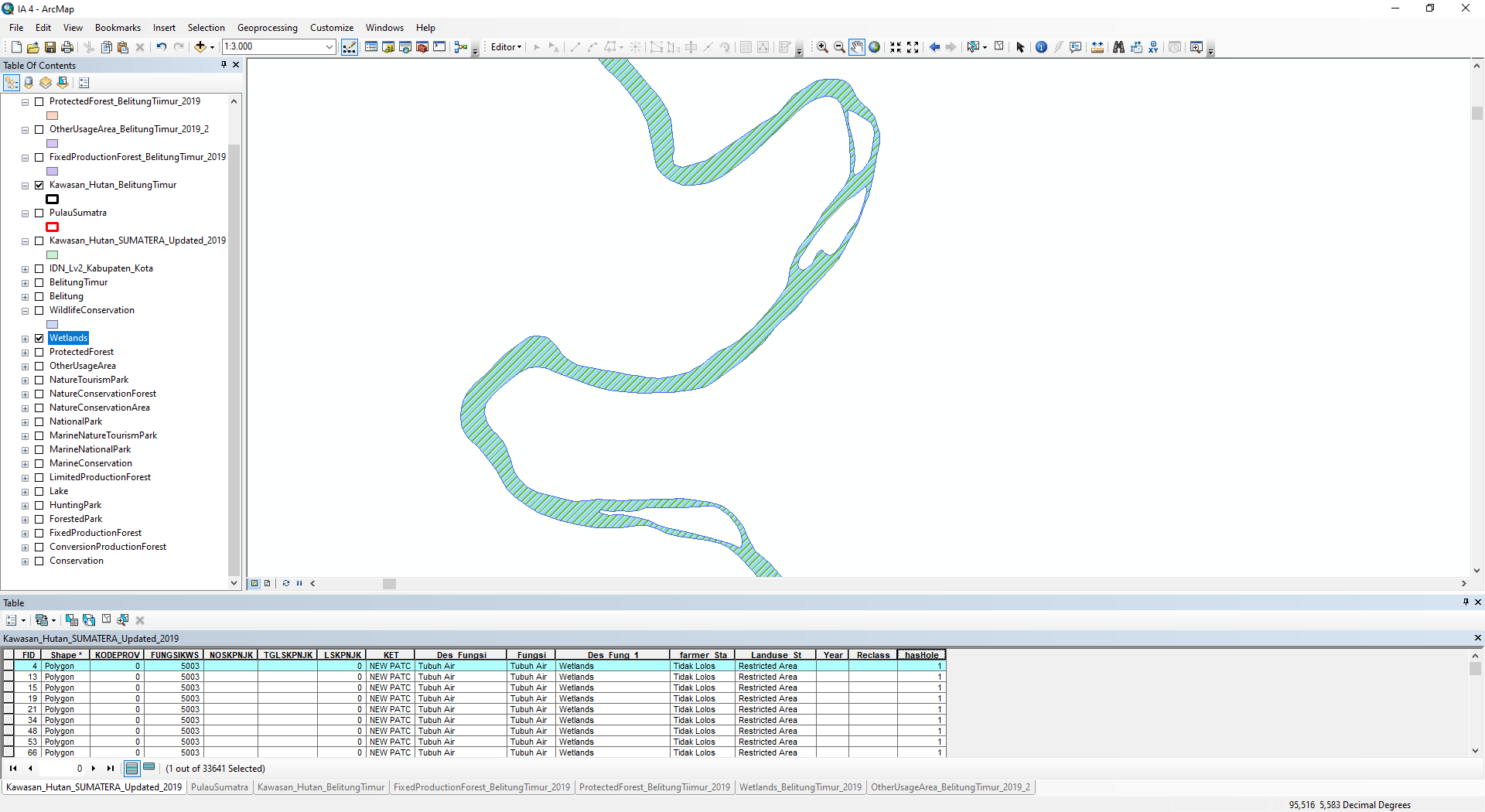Screen dimensions: 1485x812
Task: Switch table selection in Table window
Action: tap(89, 620)
